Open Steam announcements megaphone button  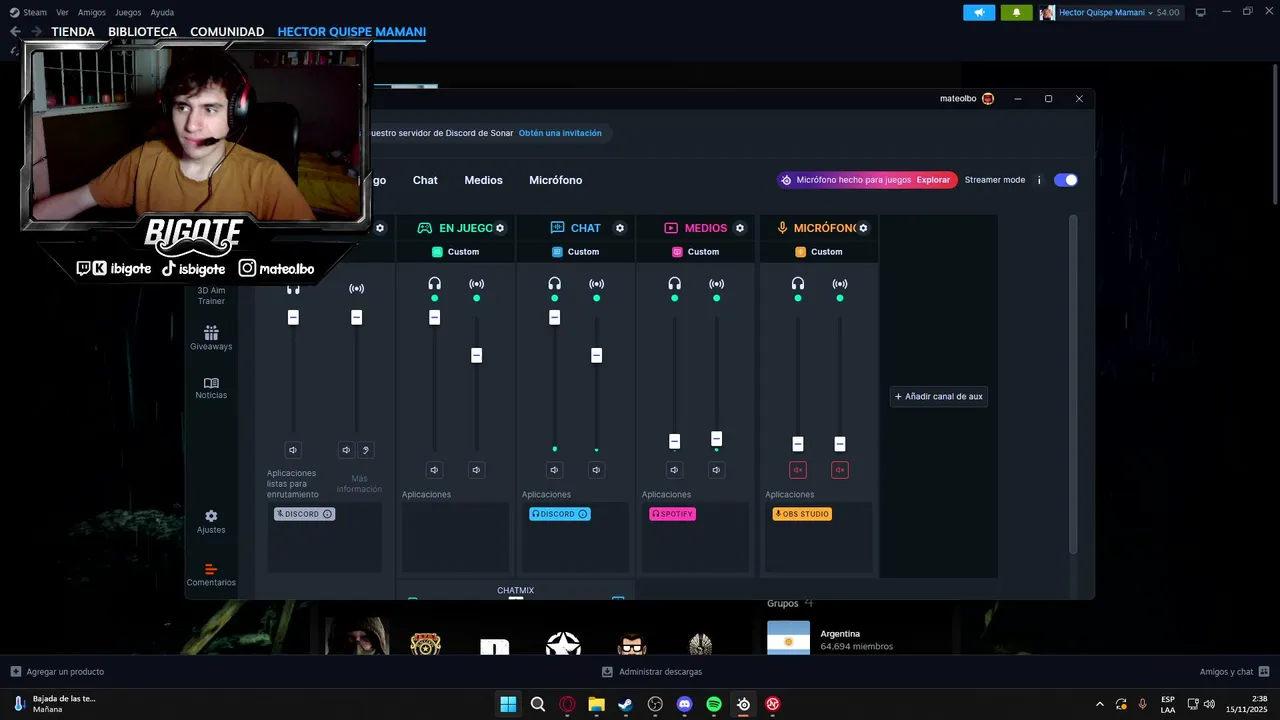(979, 12)
